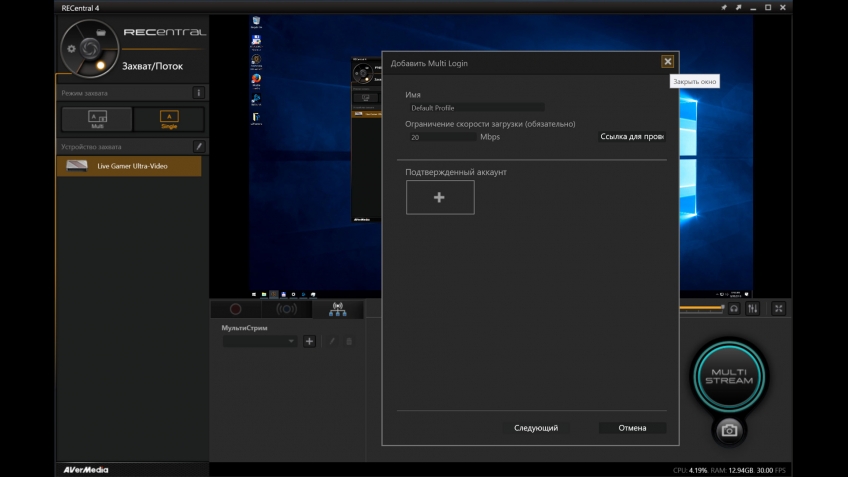Toggle fullscreen preview icon

[779, 309]
